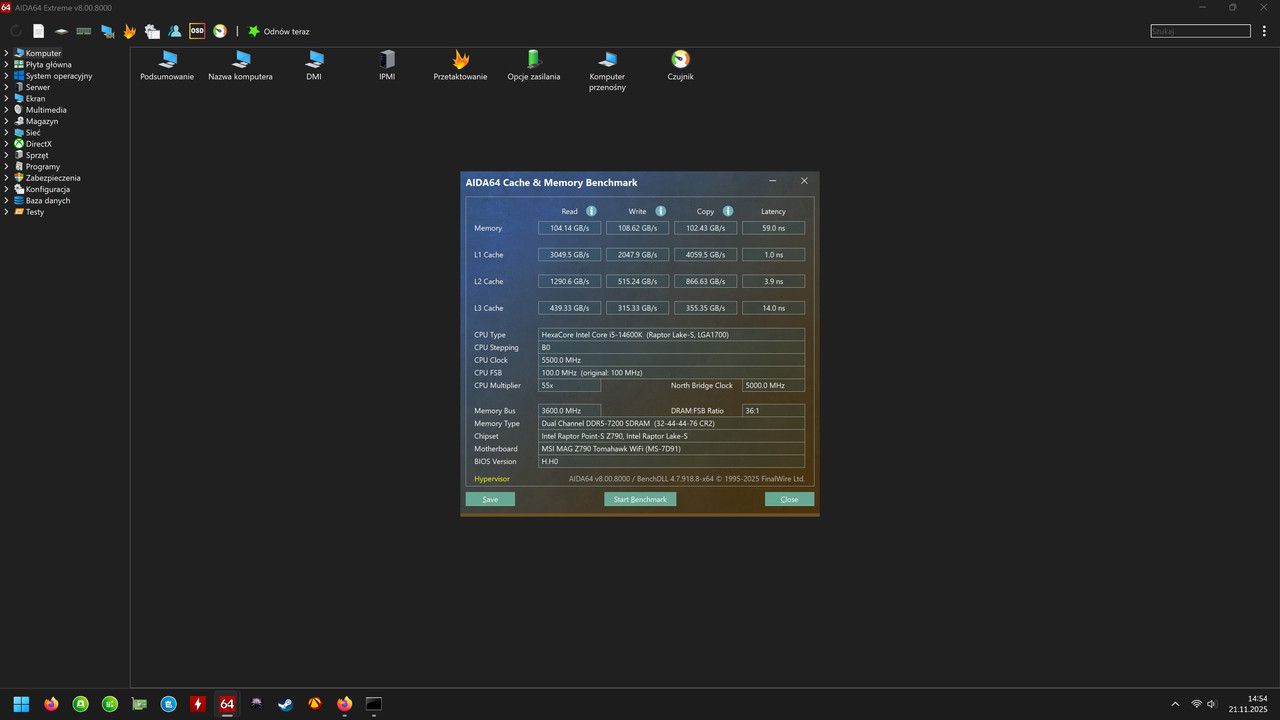The height and width of the screenshot is (720, 1280).
Task: Open the Komputer przenośny laptop icon
Action: (x=607, y=71)
